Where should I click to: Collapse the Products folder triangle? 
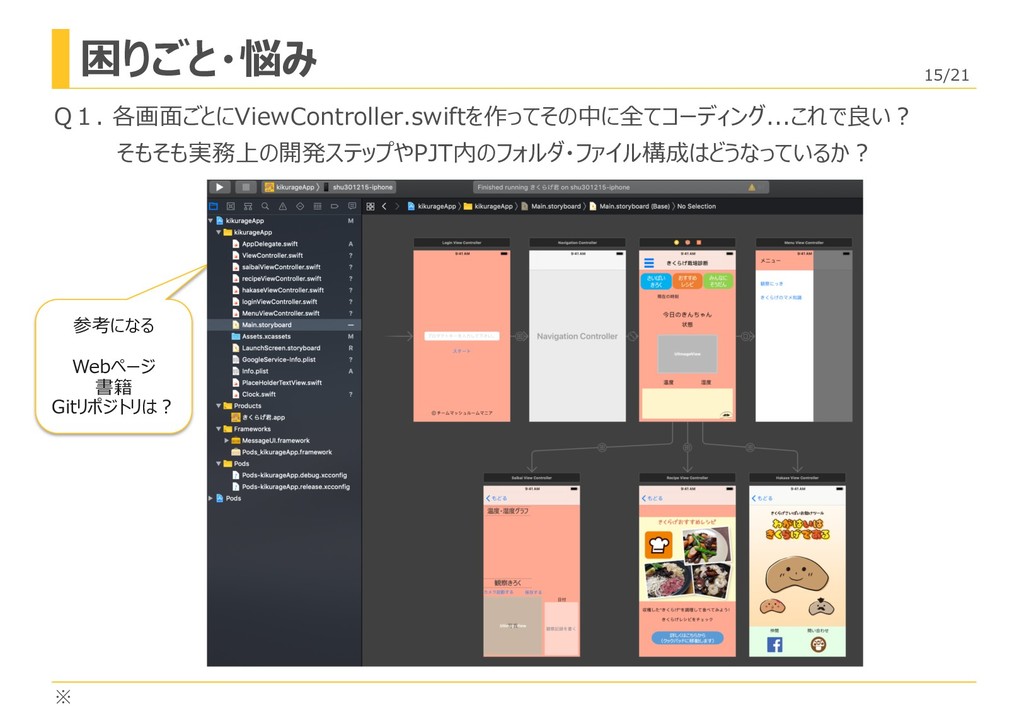219,406
